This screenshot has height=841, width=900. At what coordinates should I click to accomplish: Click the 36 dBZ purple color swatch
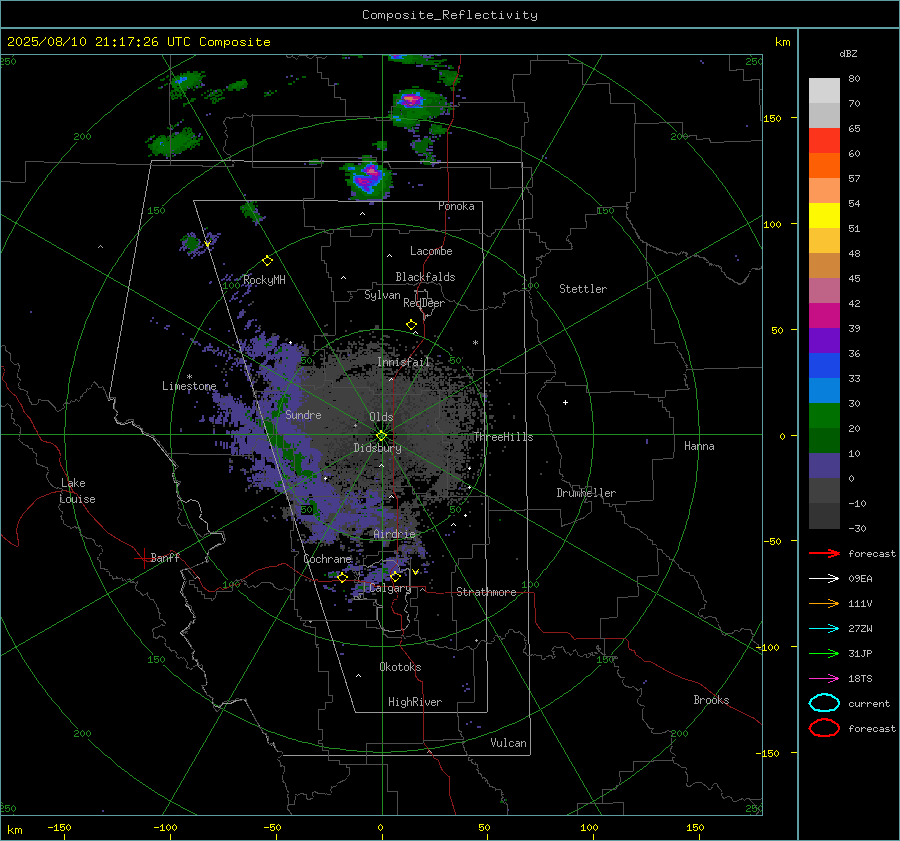(824, 340)
